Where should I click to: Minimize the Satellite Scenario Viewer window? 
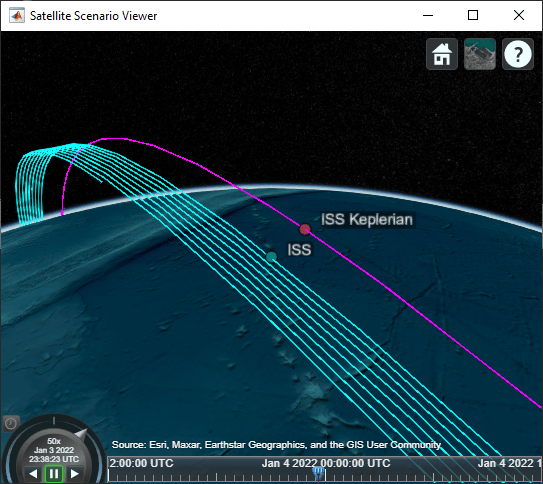pyautogui.click(x=428, y=15)
